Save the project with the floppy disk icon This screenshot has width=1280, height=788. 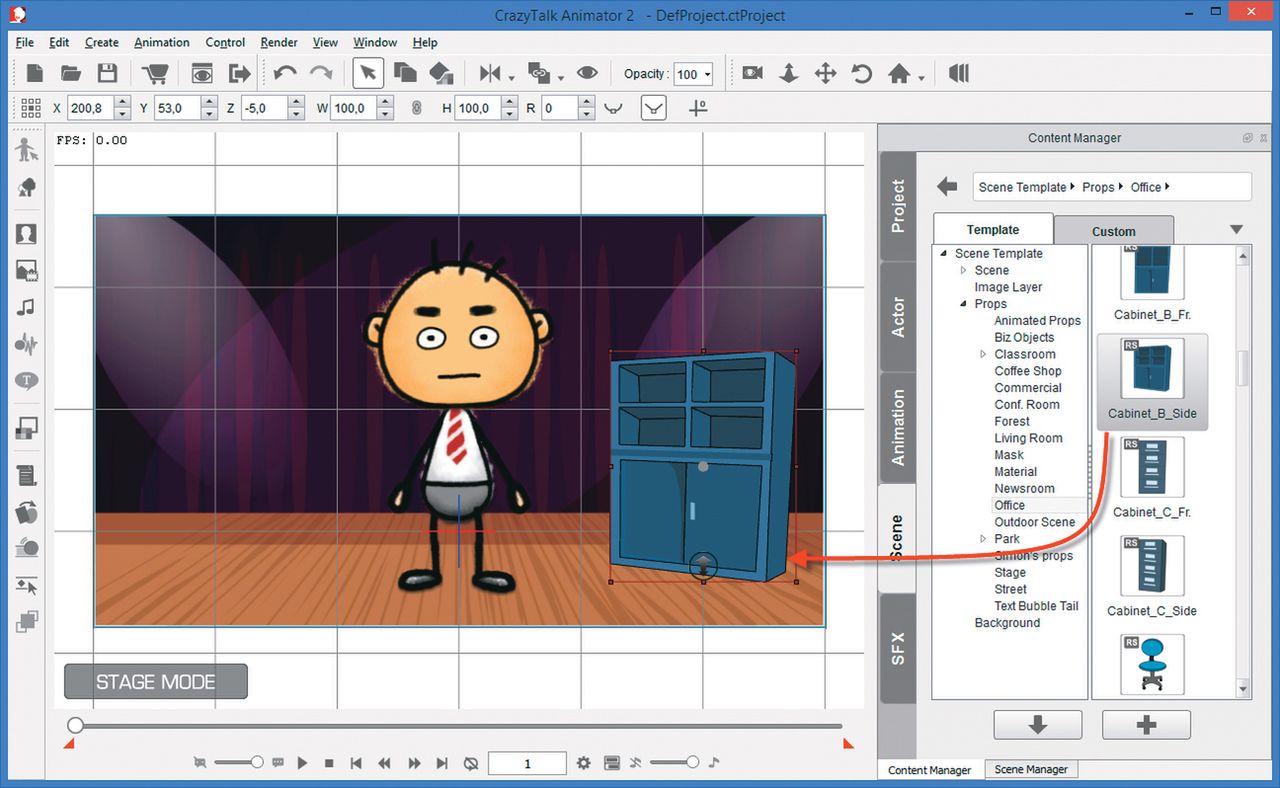107,73
